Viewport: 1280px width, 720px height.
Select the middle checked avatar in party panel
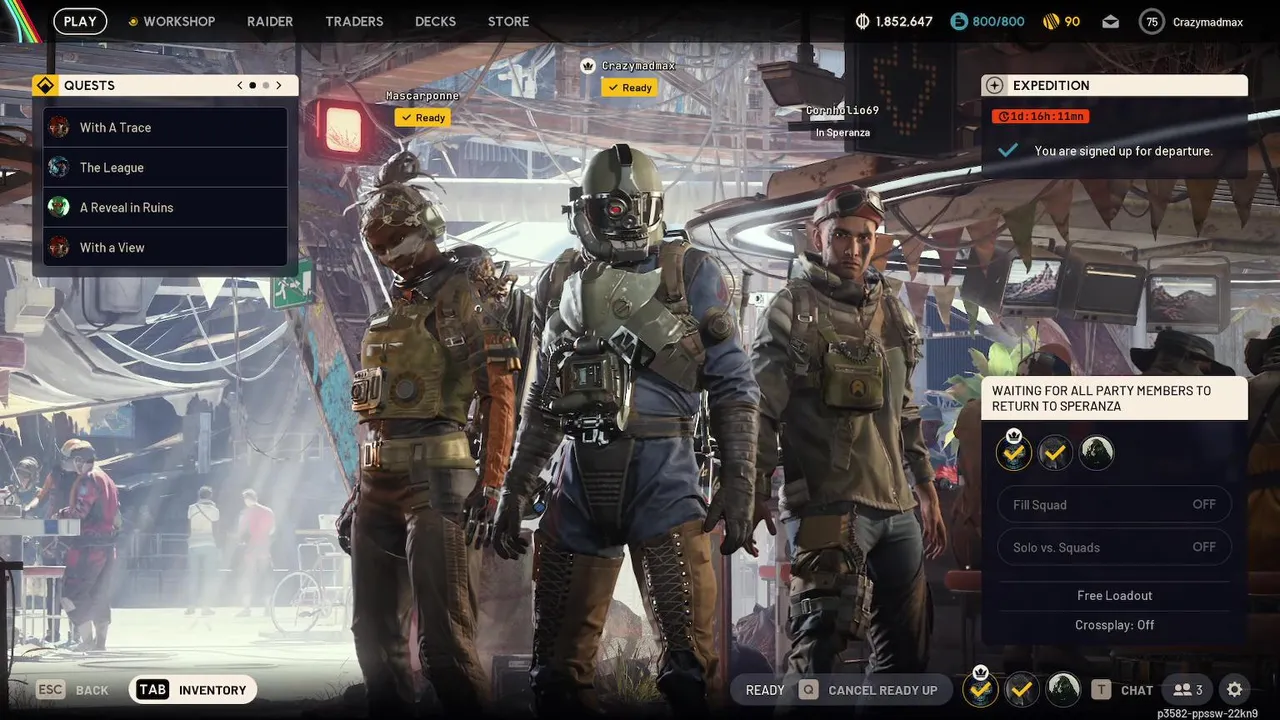(x=1055, y=453)
